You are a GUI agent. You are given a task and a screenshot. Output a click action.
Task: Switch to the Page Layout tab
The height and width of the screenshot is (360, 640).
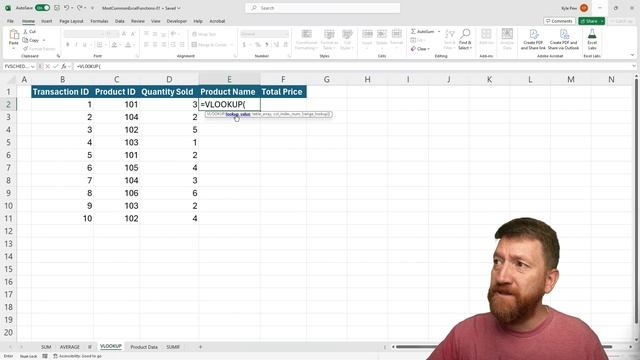(x=71, y=21)
